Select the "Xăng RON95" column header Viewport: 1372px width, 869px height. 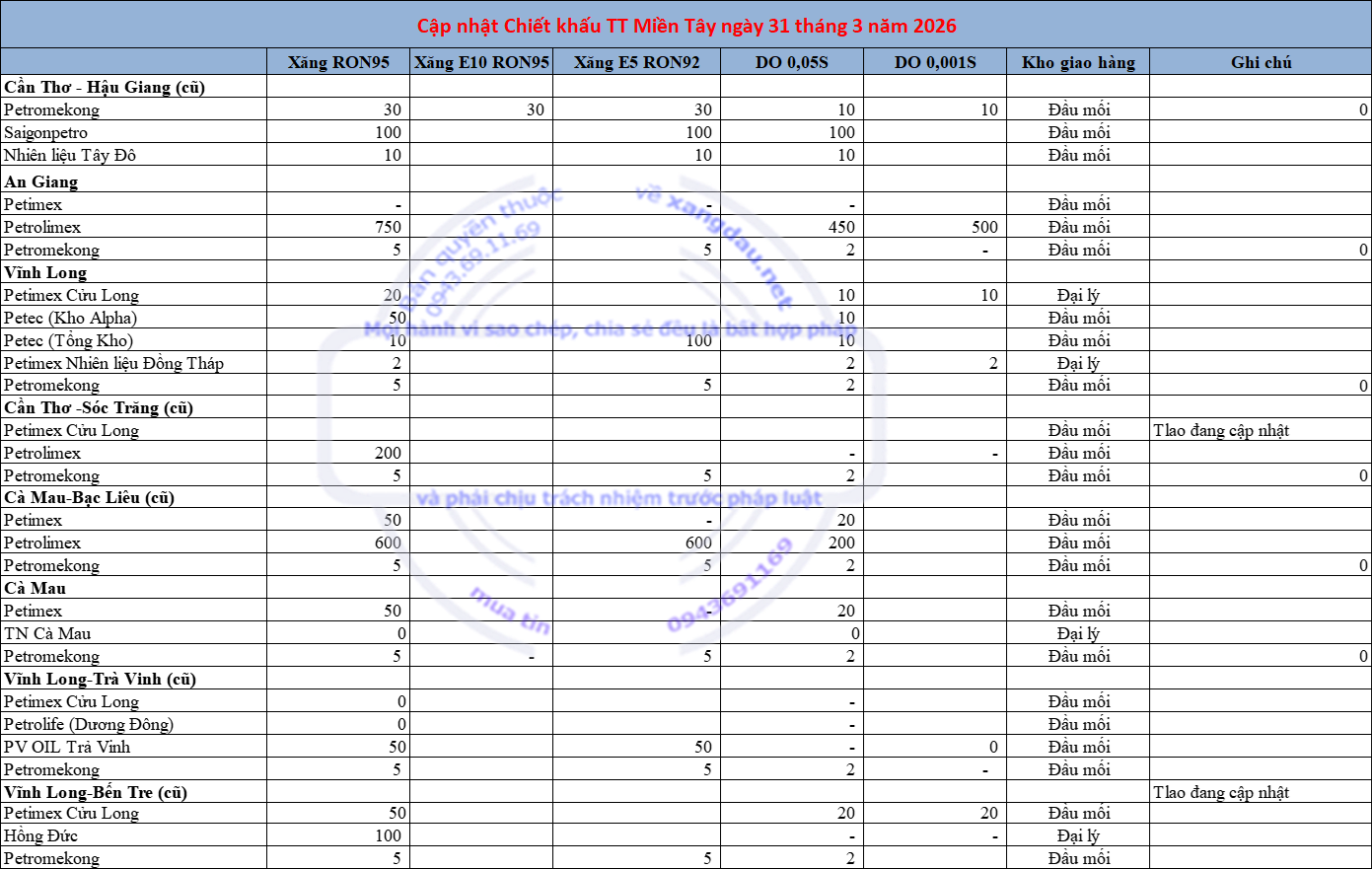(x=338, y=62)
